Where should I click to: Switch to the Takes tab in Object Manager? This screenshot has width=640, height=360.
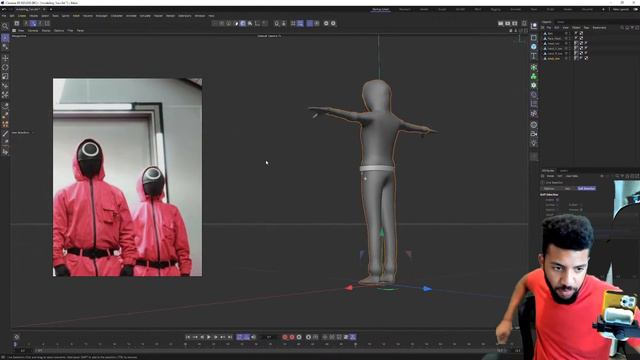pos(561,22)
